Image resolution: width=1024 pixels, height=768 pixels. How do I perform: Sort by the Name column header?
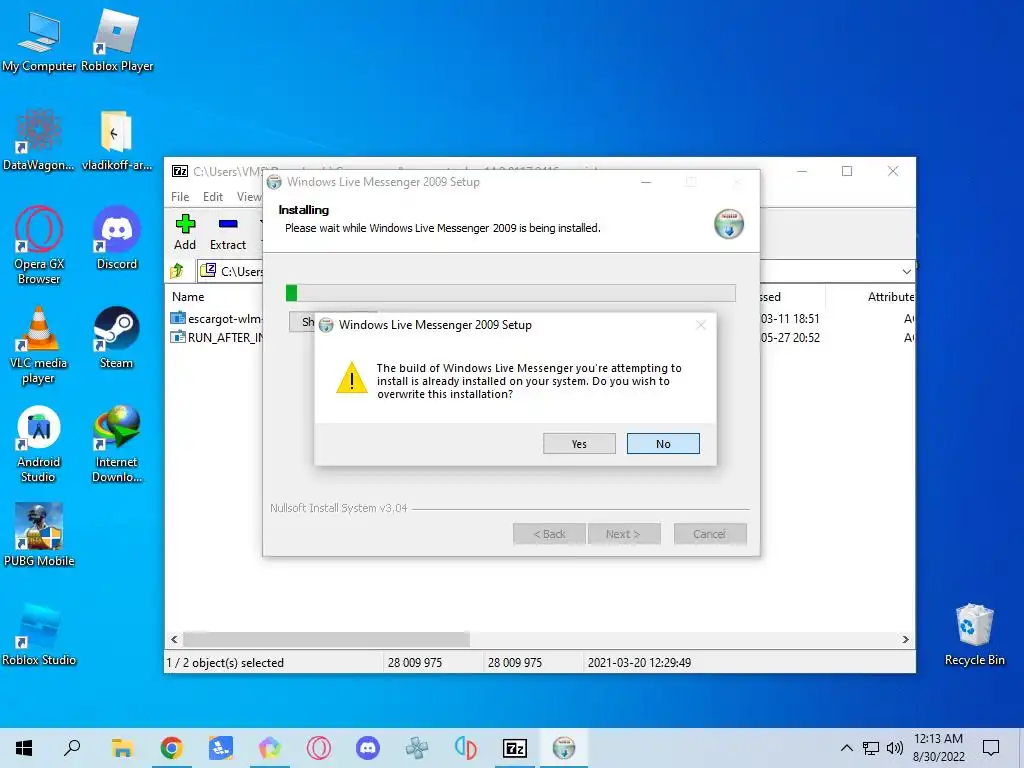pyautogui.click(x=188, y=296)
